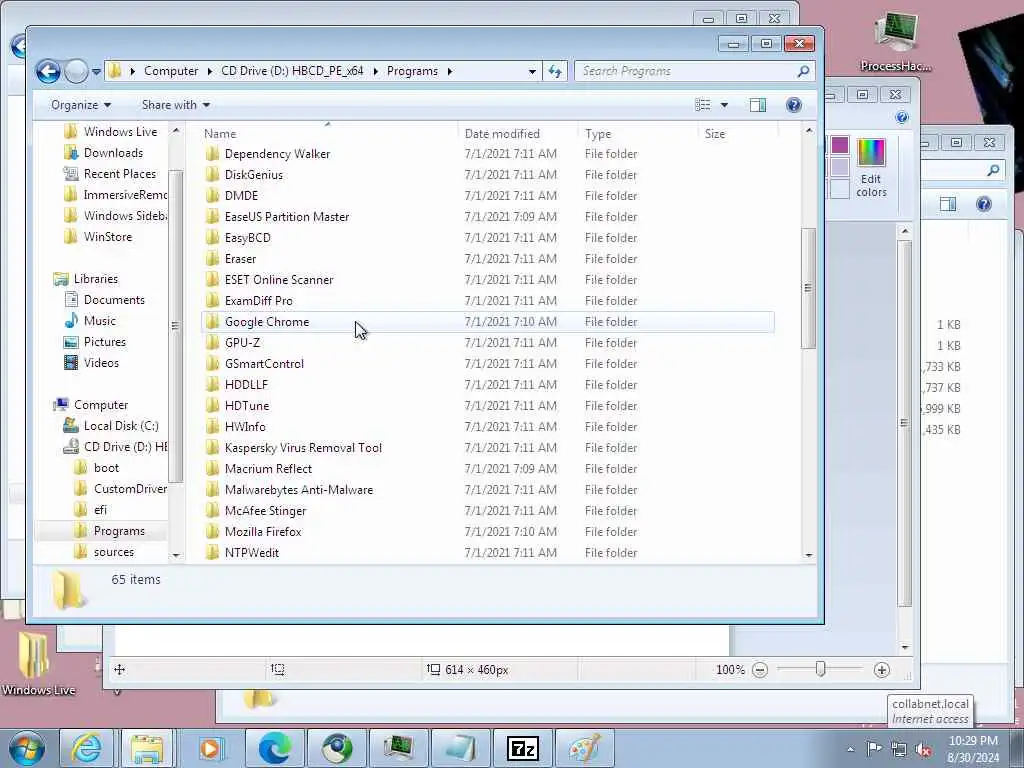Click the Windows Start orb
The height and width of the screenshot is (768, 1024).
[27, 749]
